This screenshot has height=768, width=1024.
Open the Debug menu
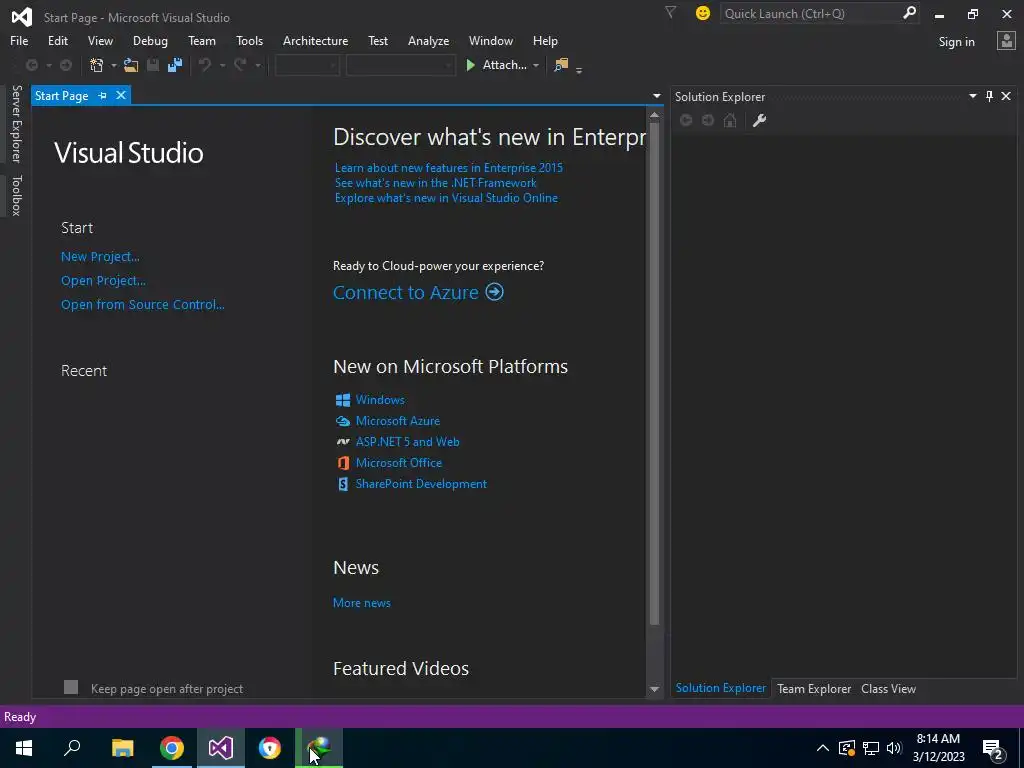click(150, 40)
